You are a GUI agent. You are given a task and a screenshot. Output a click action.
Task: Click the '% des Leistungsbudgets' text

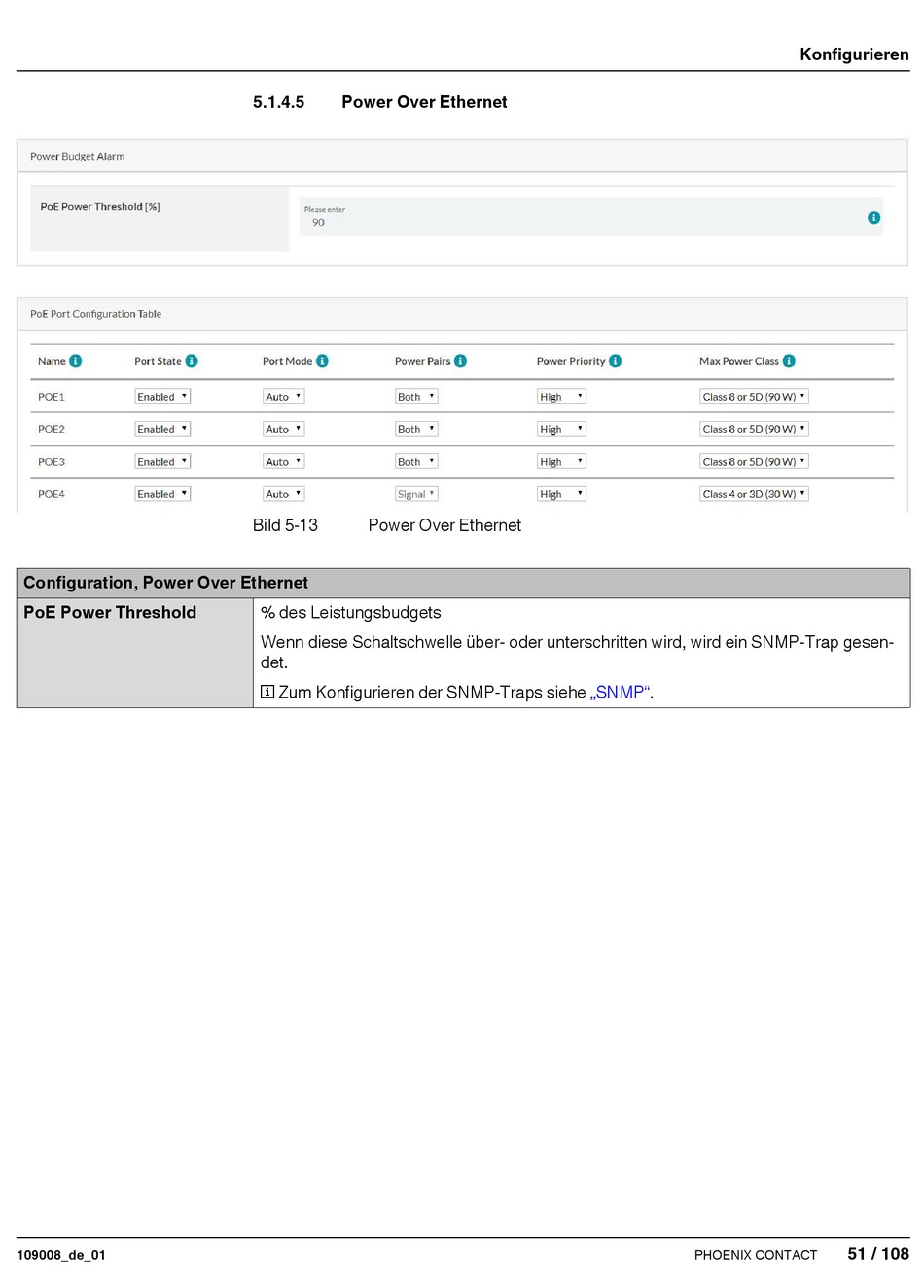pos(351,613)
